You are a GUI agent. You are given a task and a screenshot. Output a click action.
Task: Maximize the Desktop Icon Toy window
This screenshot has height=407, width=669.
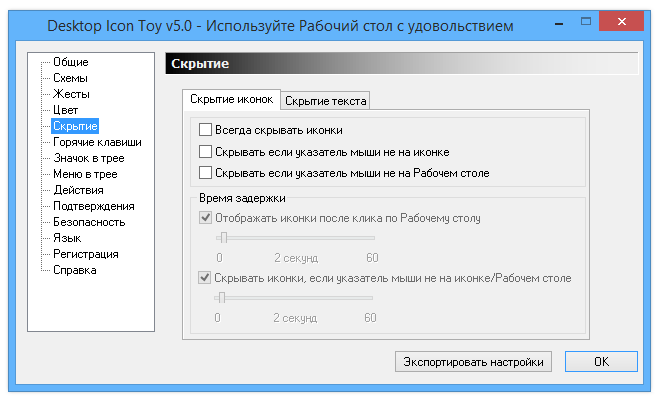[x=586, y=21]
